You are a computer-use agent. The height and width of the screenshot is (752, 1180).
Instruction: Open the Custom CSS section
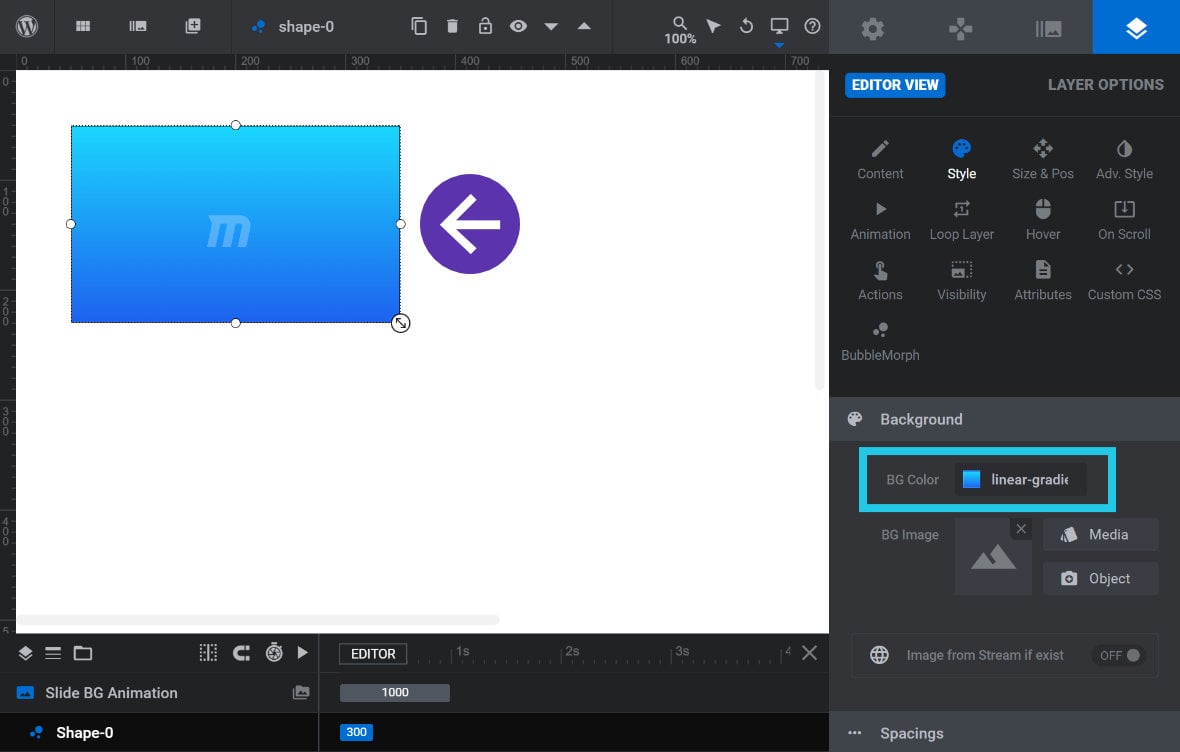[x=1124, y=281]
